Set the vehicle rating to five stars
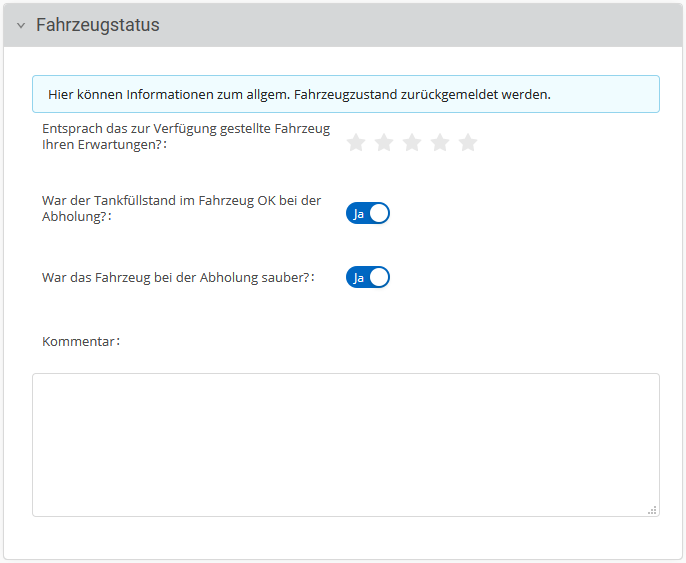 click(x=468, y=143)
